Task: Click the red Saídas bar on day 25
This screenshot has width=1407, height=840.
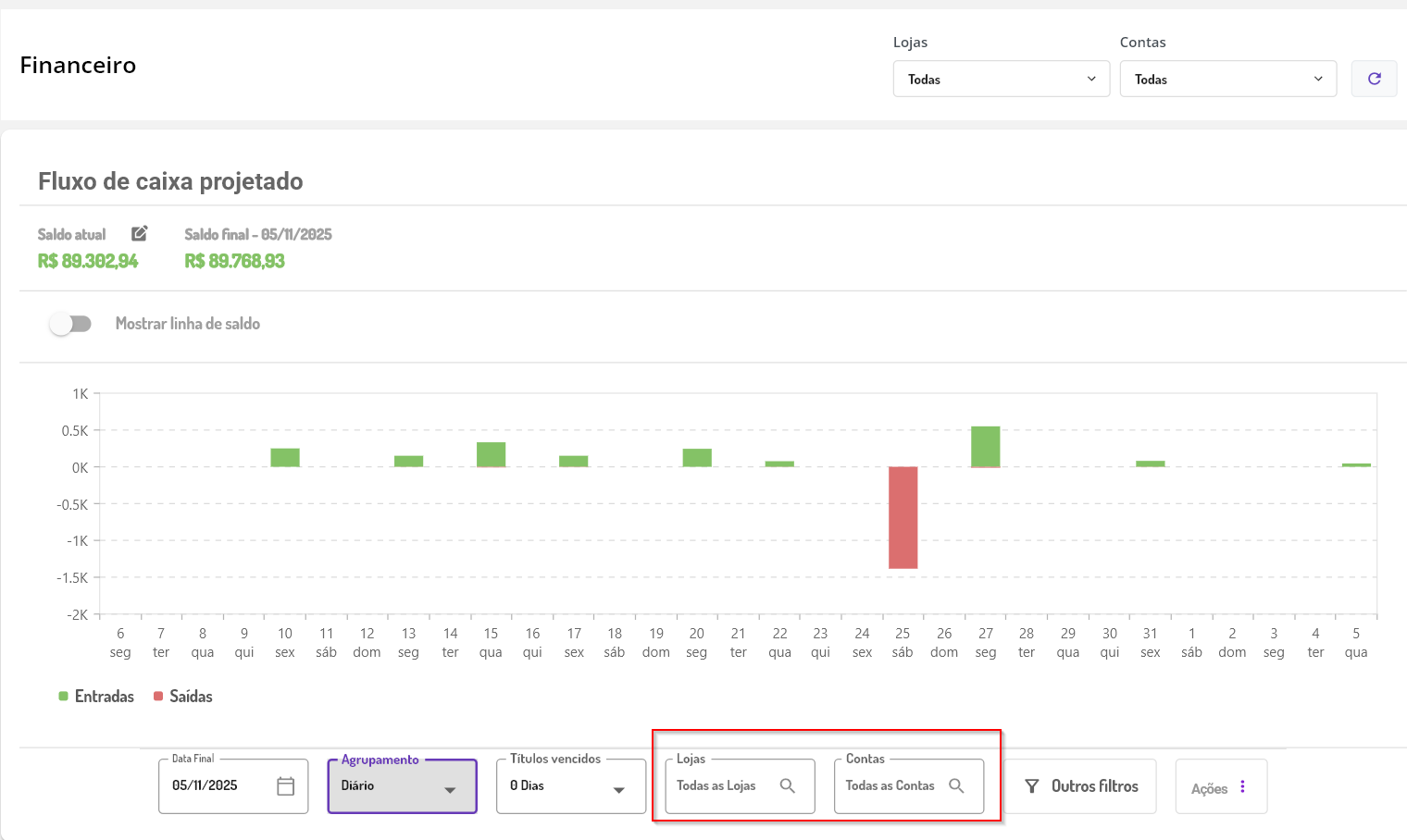Action: point(903,517)
